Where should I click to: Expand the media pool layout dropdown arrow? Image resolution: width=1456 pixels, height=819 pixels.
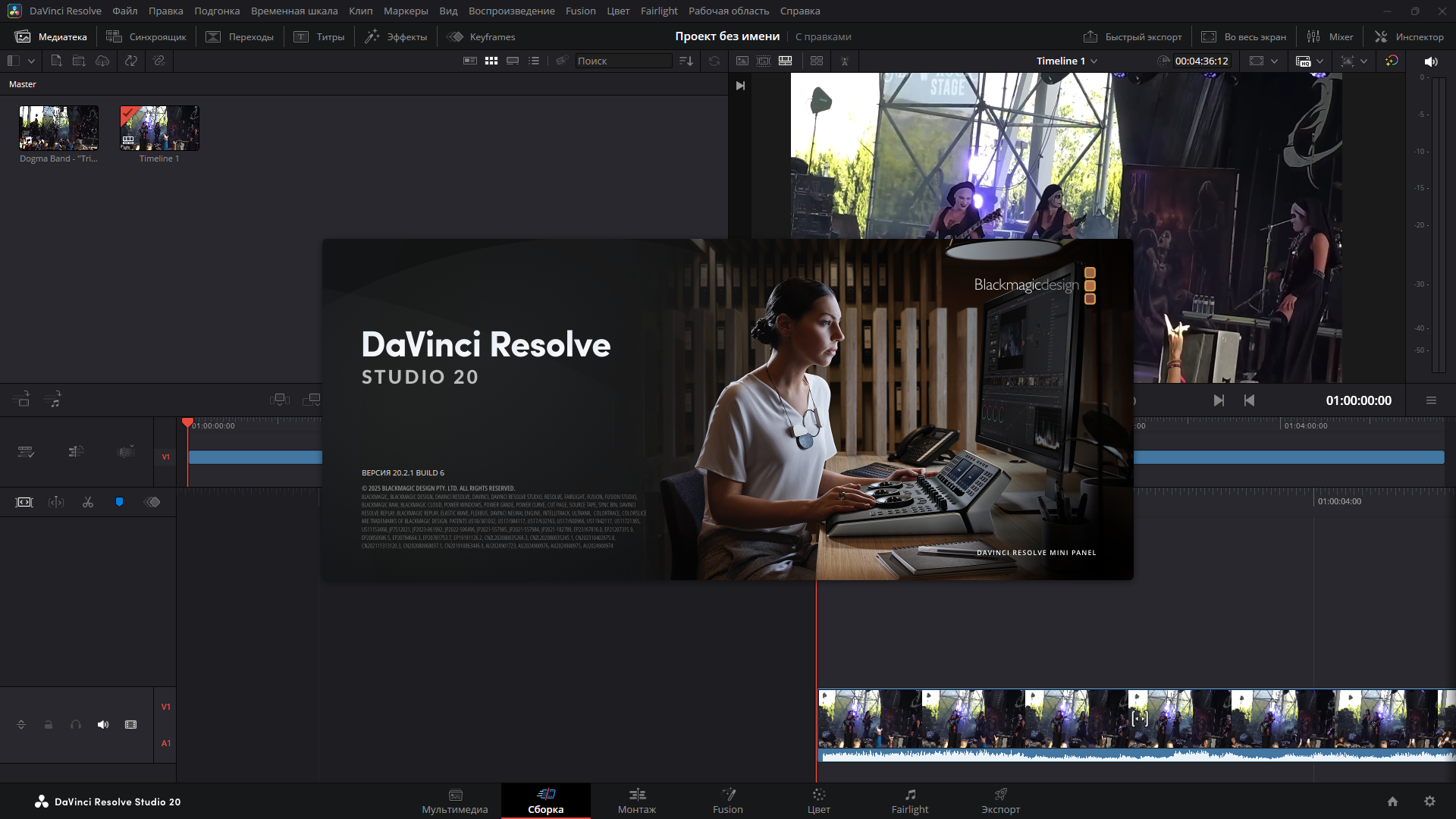[31, 61]
